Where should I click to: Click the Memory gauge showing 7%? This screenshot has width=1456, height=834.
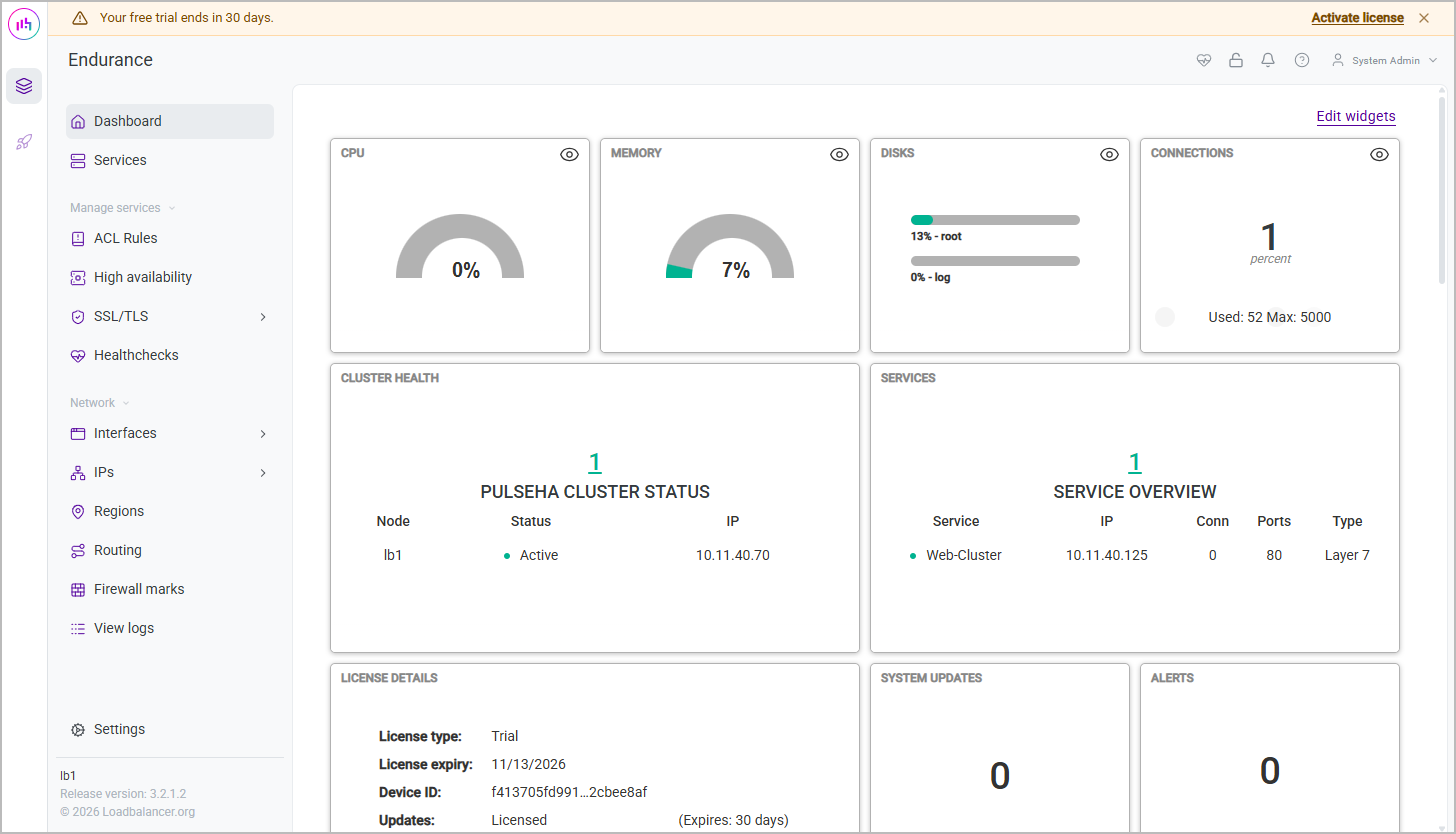click(730, 246)
